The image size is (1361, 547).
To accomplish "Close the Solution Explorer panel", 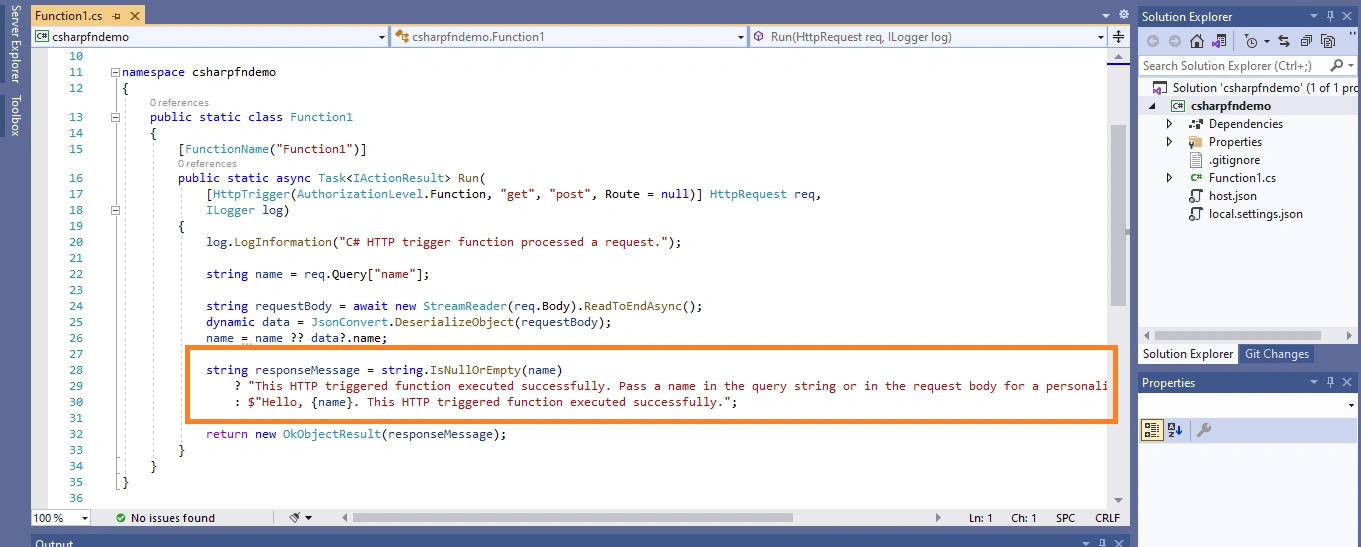I will (1347, 16).
